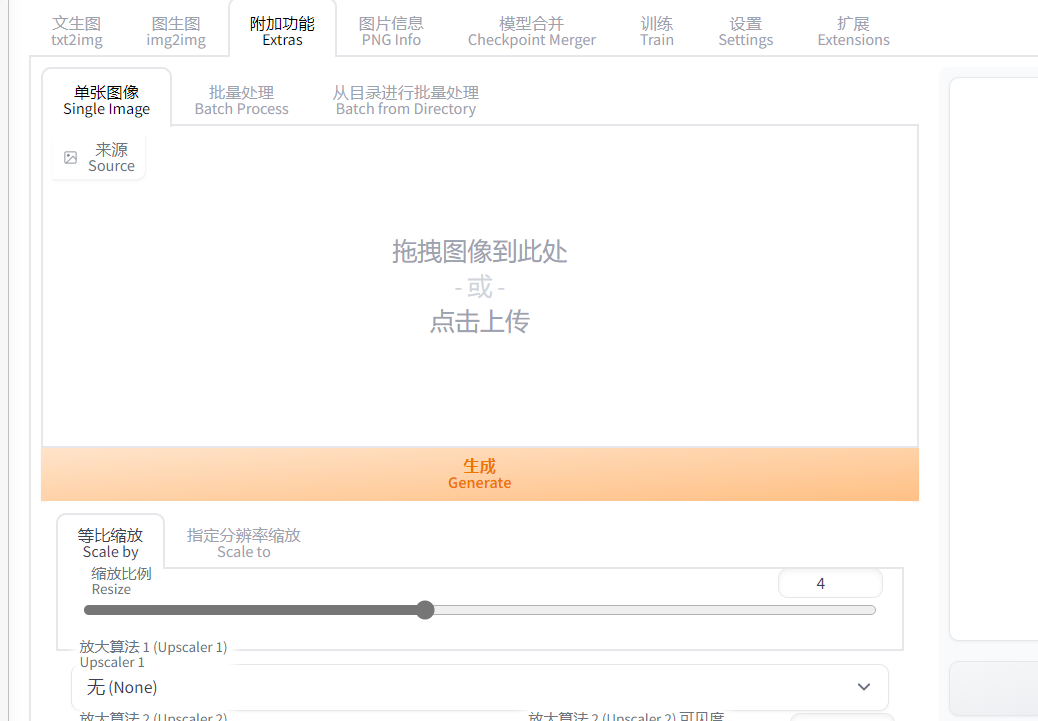
Task: Open the img2img tab
Action: [176, 32]
